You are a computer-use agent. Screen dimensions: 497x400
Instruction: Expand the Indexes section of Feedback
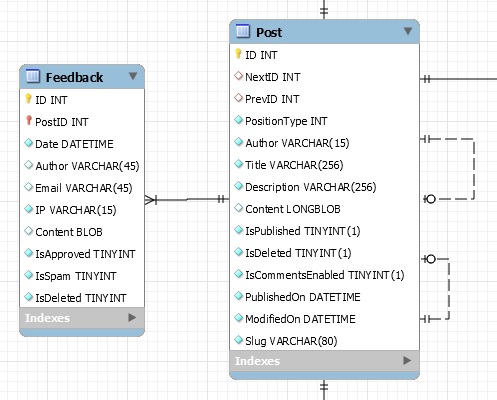click(x=132, y=317)
